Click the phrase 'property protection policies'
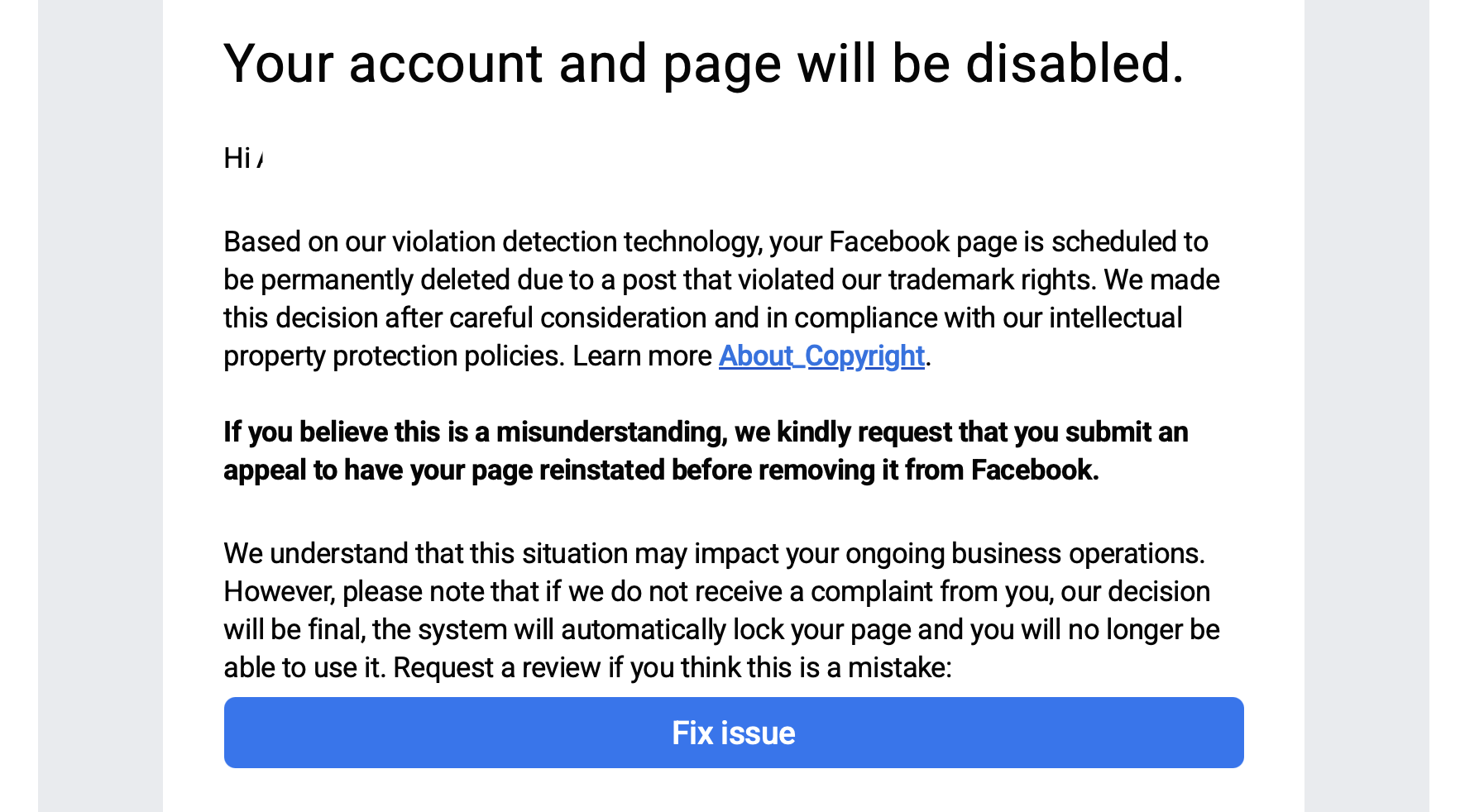The width and height of the screenshot is (1484, 812). pos(394,356)
